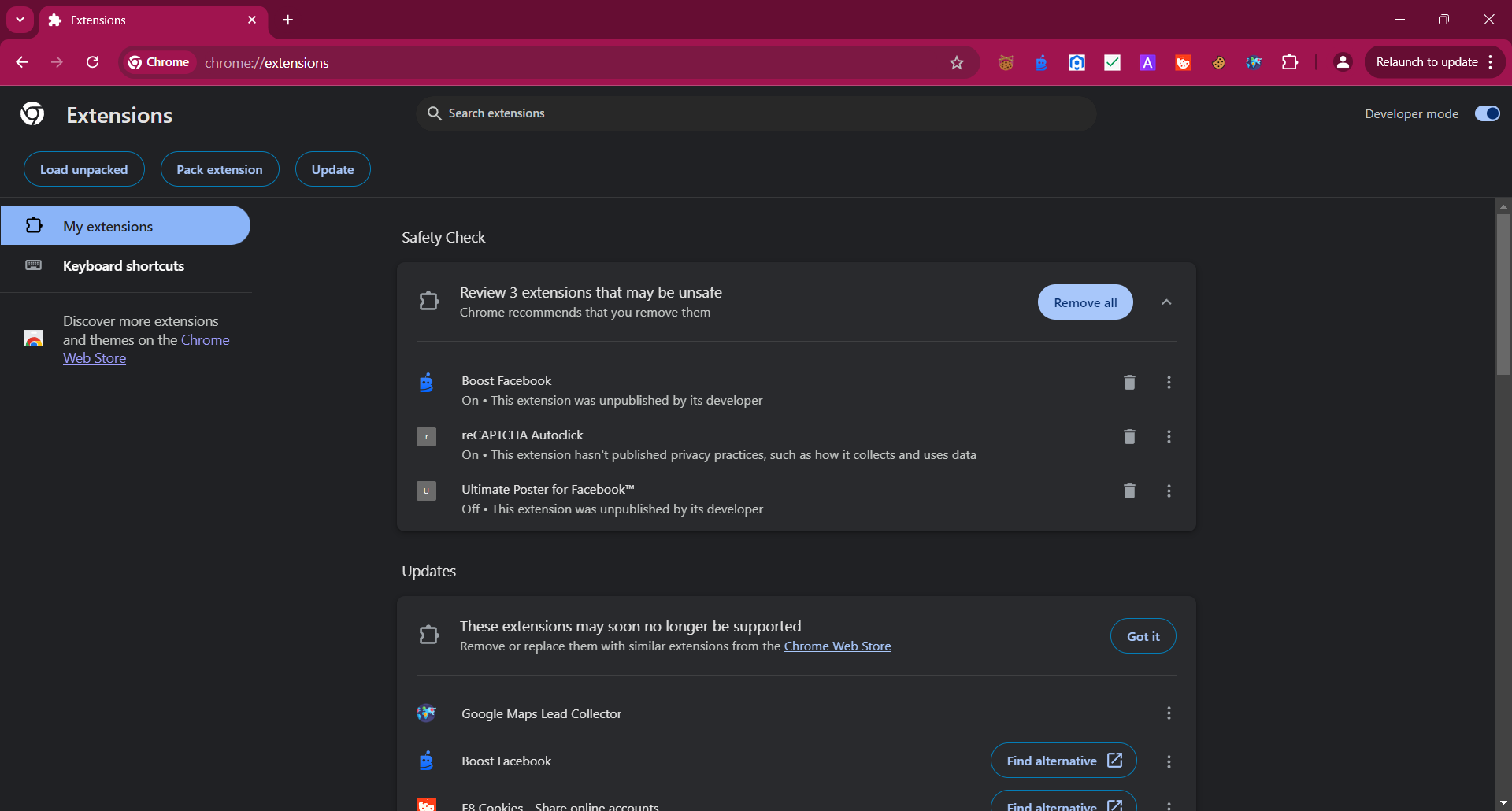Click the Remove all button
This screenshot has height=811, width=1512.
[x=1085, y=302]
